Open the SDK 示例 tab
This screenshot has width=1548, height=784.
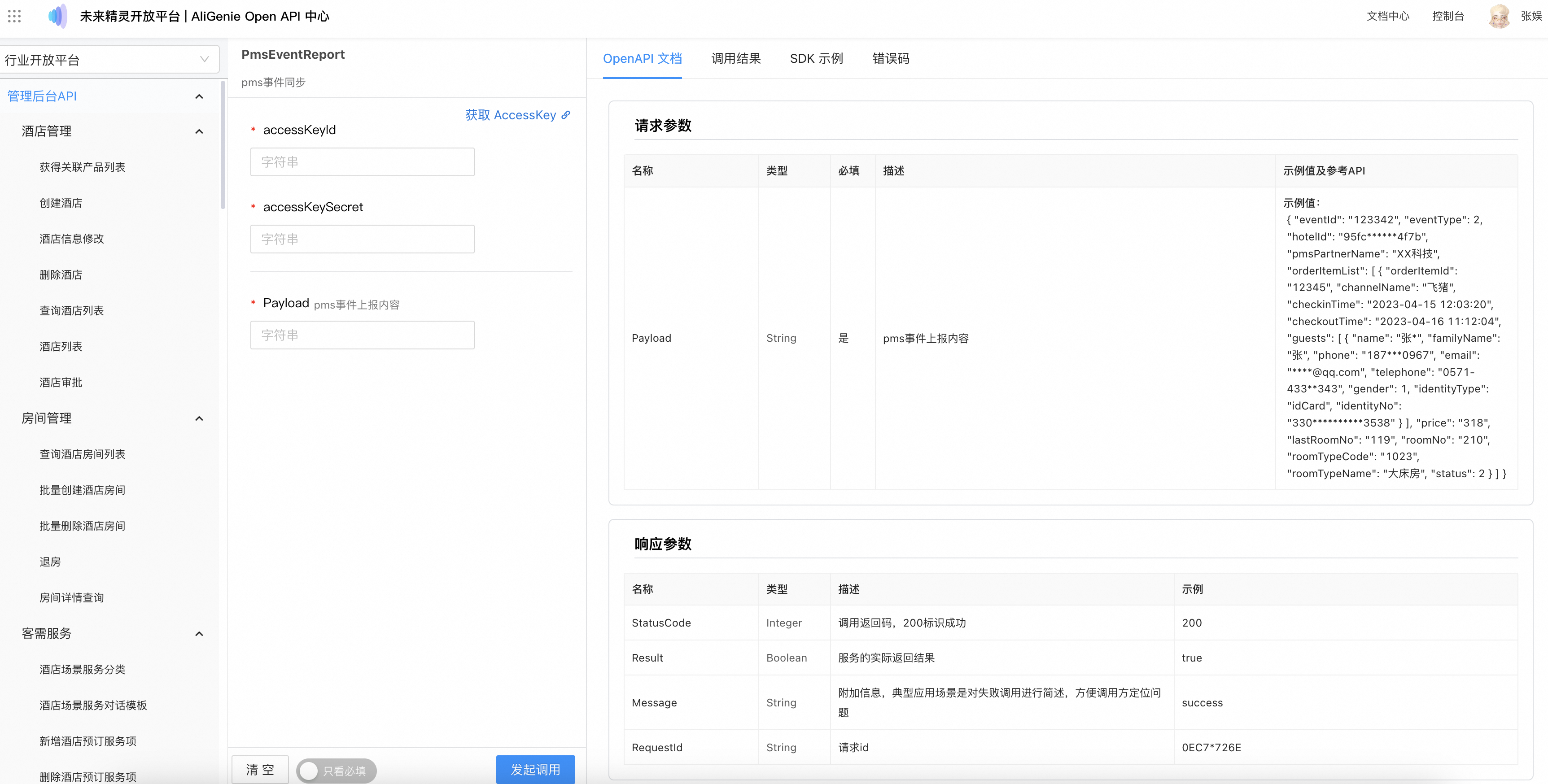pos(816,58)
